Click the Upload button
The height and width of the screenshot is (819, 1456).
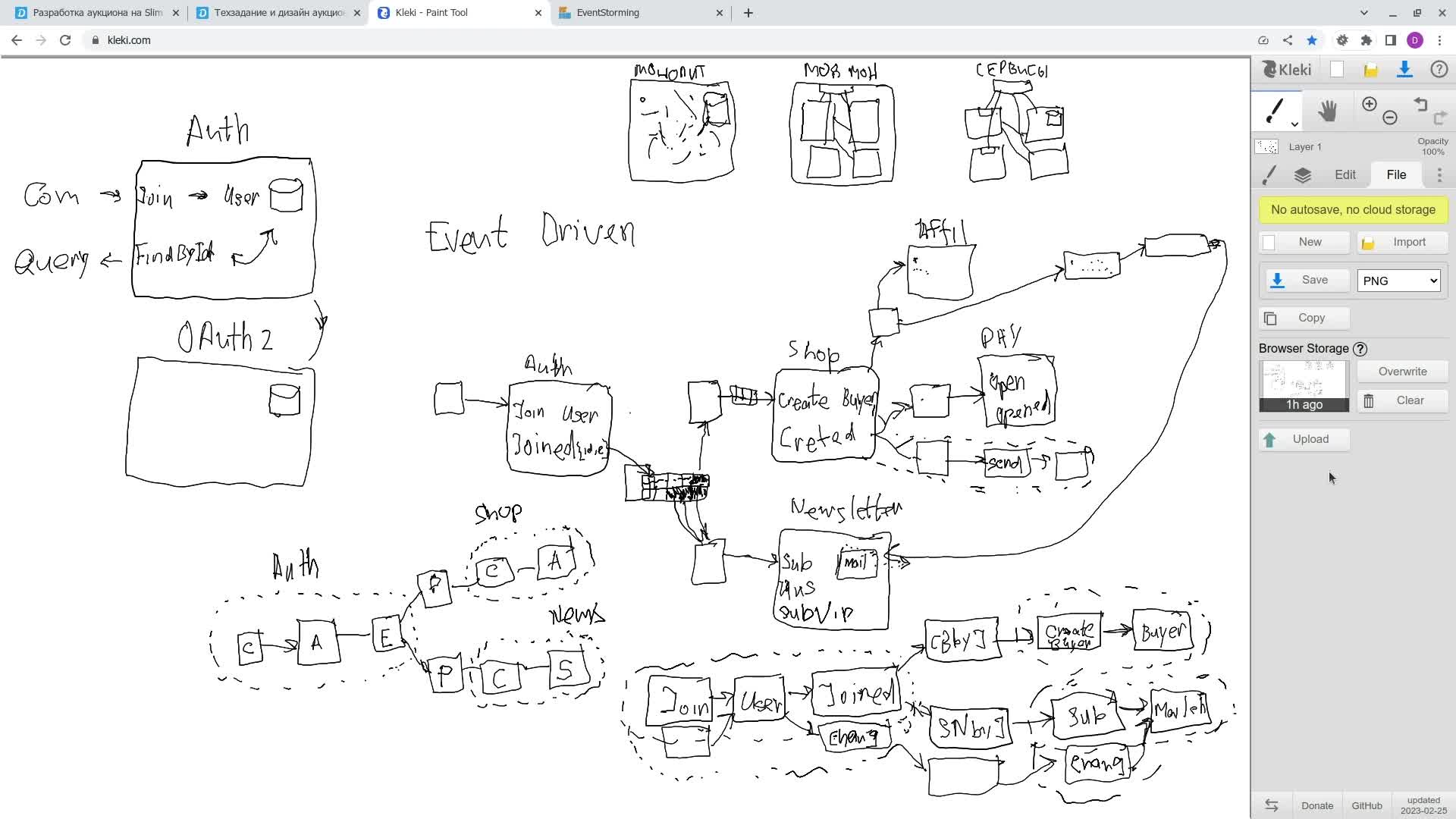click(1304, 439)
